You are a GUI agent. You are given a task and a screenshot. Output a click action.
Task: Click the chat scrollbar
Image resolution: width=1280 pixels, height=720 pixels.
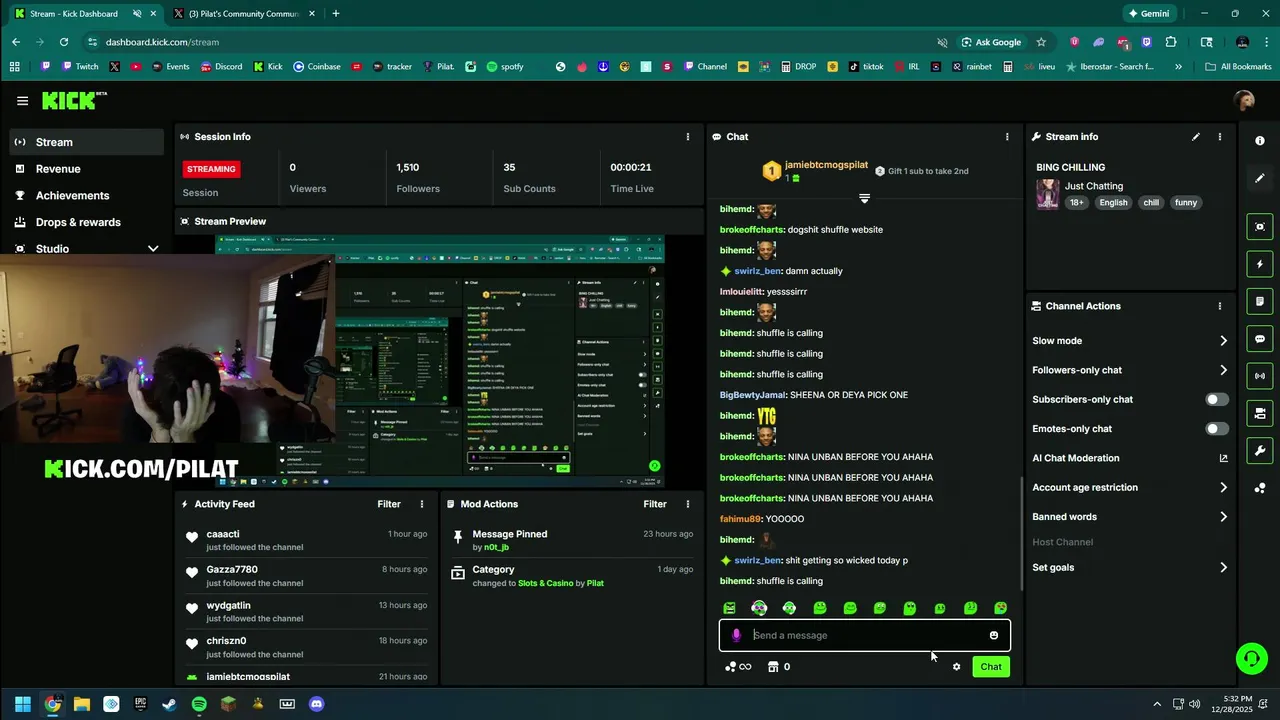click(x=1021, y=533)
